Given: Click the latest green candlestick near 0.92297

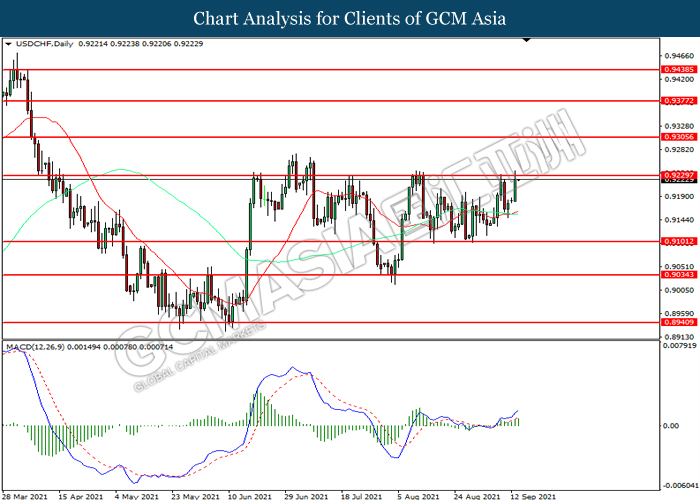Looking at the screenshot, I should [x=515, y=188].
